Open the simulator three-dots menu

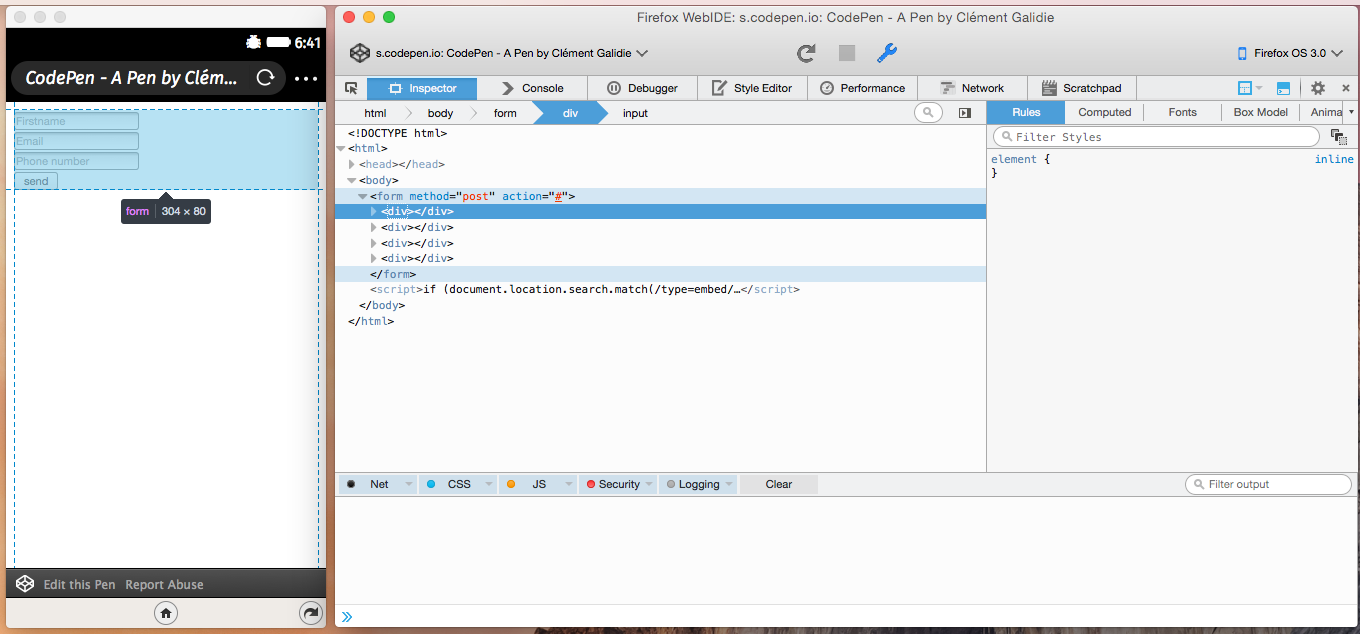pyautogui.click(x=306, y=78)
